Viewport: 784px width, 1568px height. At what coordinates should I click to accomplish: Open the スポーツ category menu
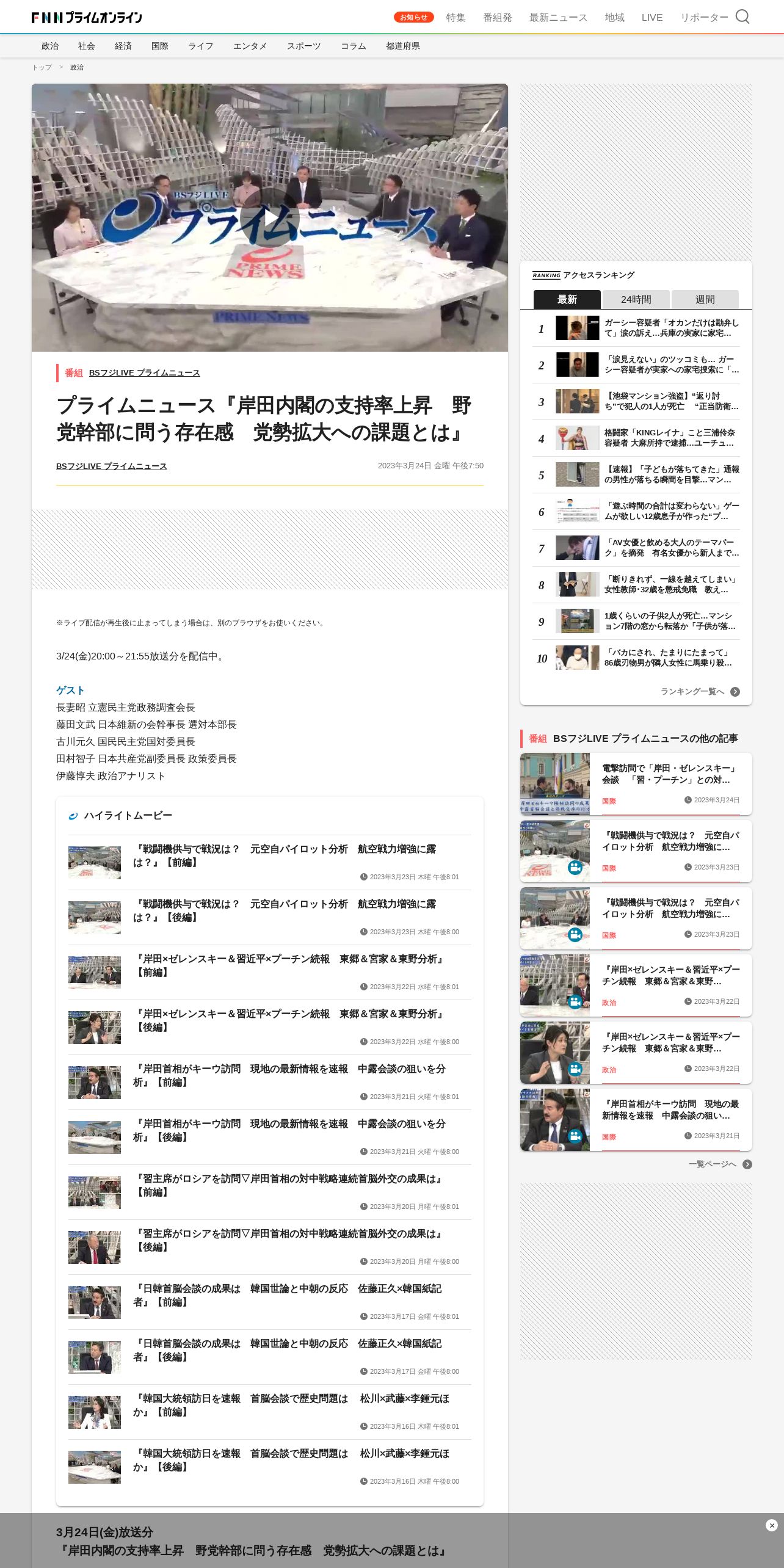304,46
